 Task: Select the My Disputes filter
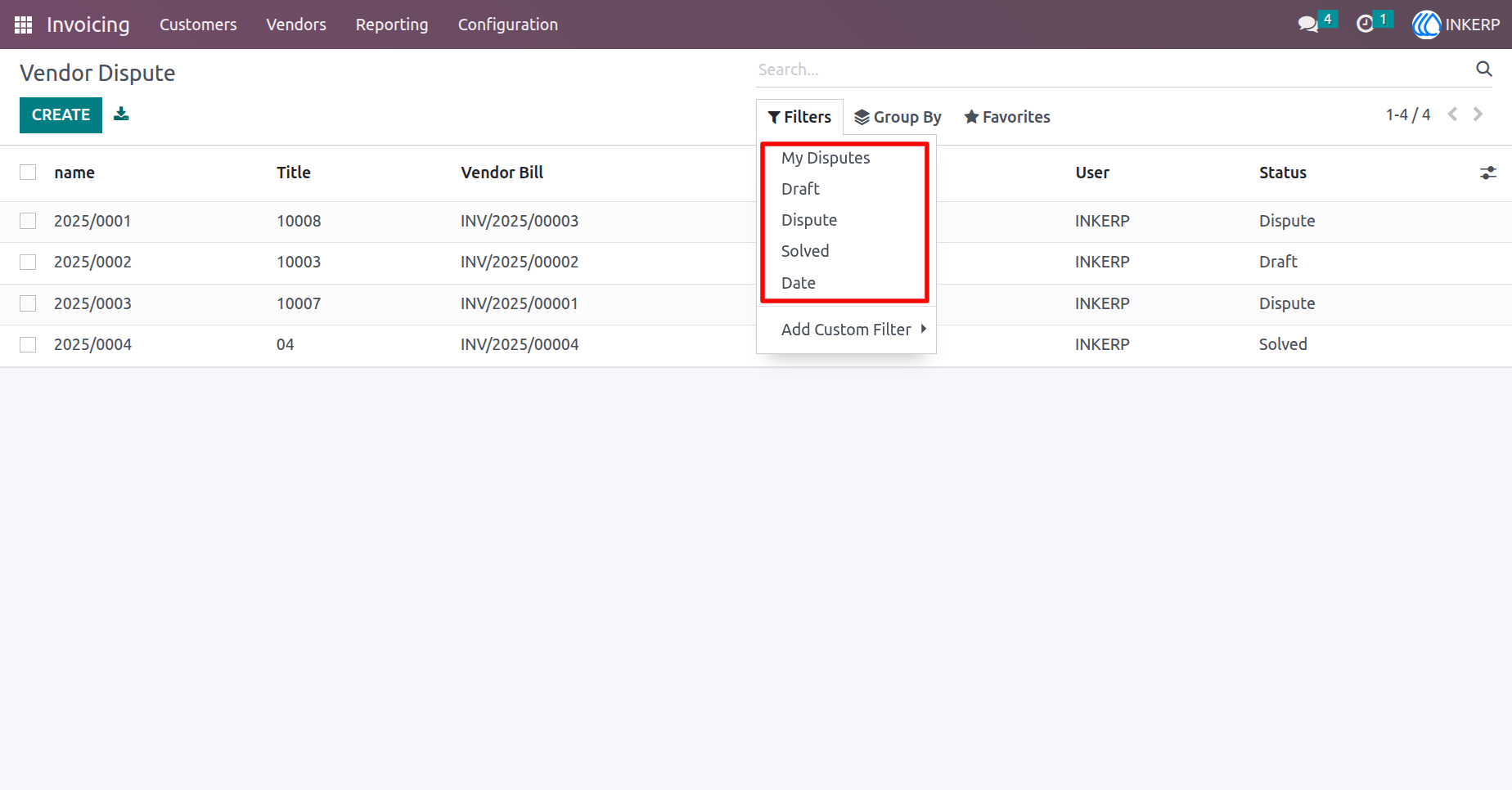click(x=826, y=158)
